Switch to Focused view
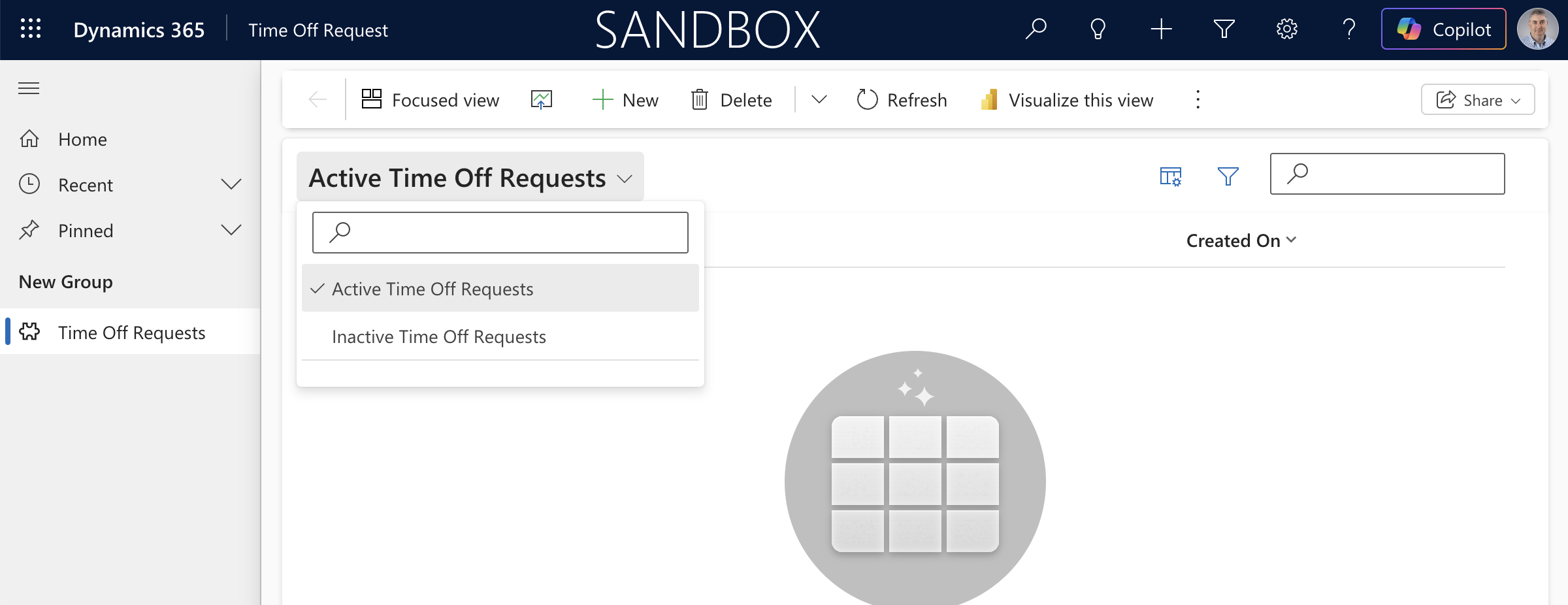 [x=430, y=100]
